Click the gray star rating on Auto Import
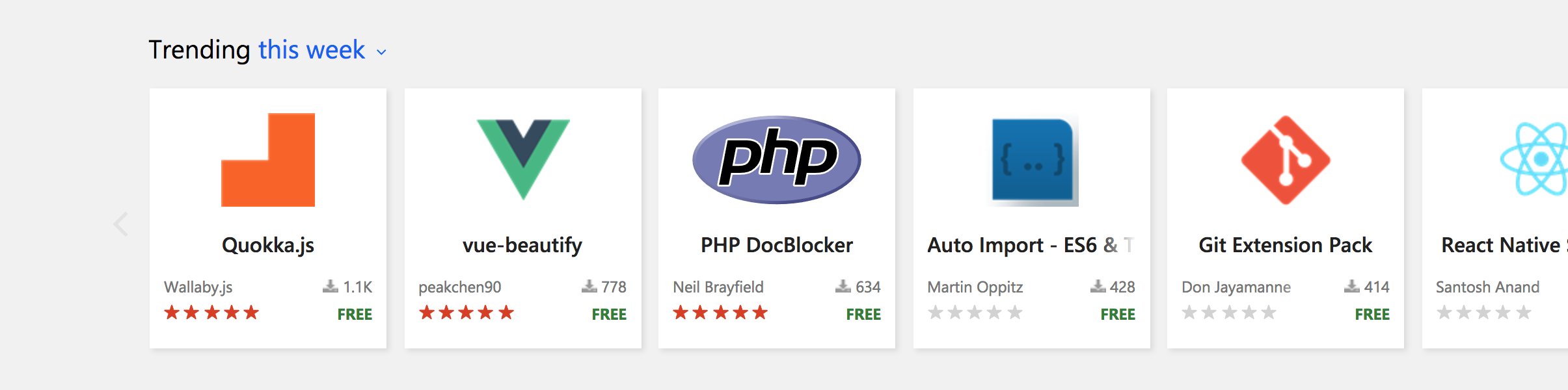This screenshot has width=1568, height=390. [x=975, y=313]
